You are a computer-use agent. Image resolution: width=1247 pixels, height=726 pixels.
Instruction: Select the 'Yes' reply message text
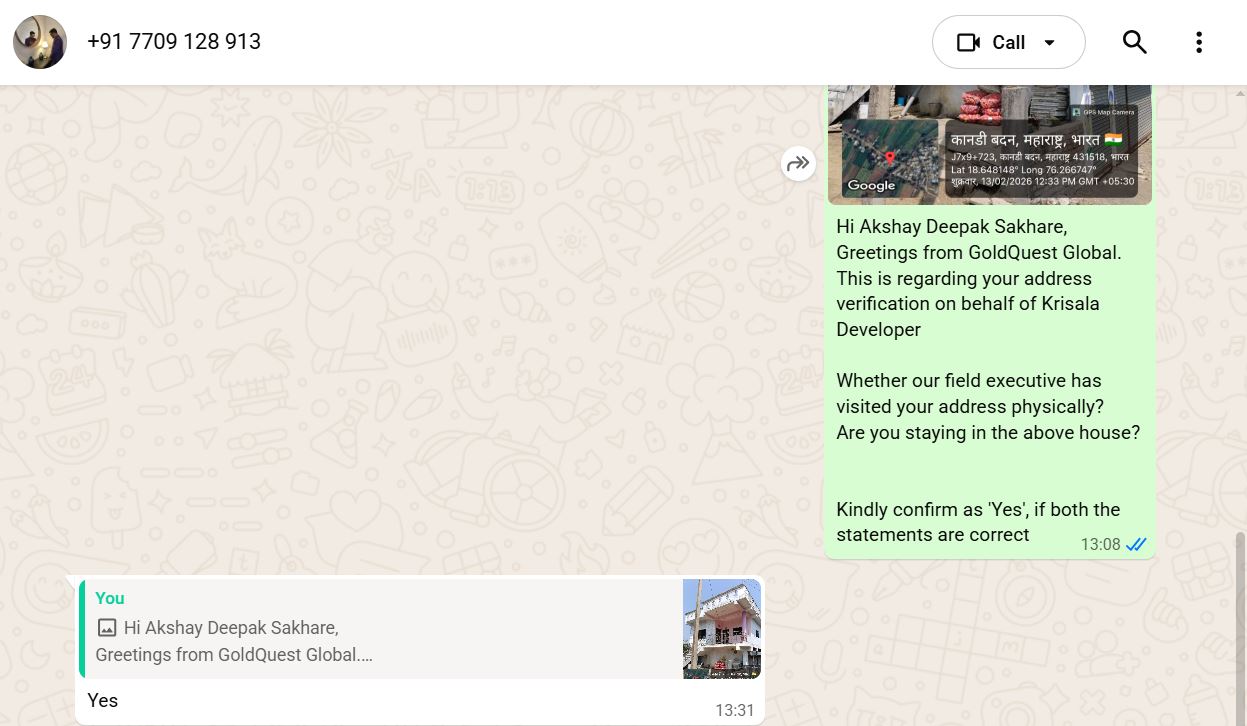(103, 701)
